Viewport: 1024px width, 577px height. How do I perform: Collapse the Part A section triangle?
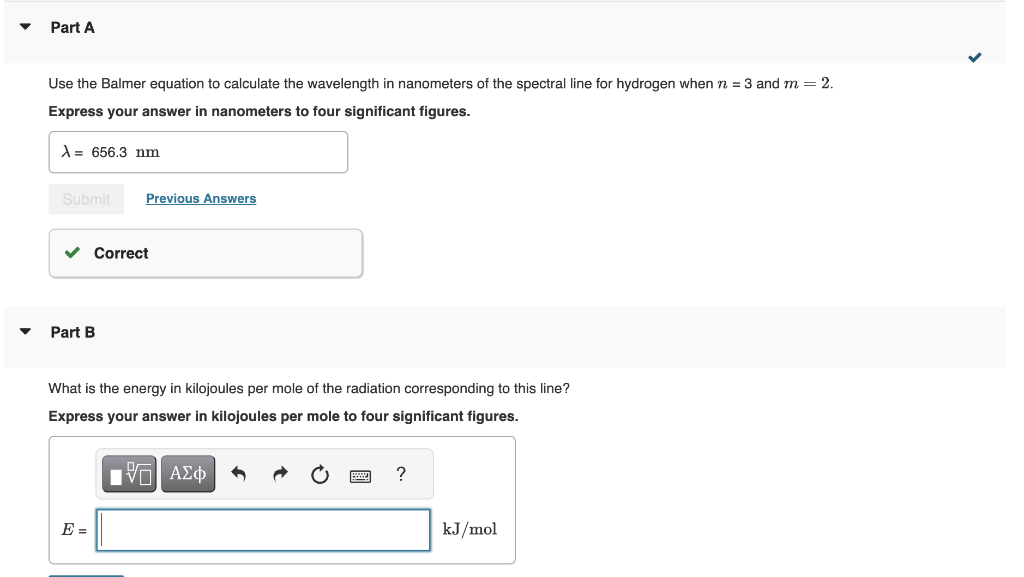(x=25, y=27)
